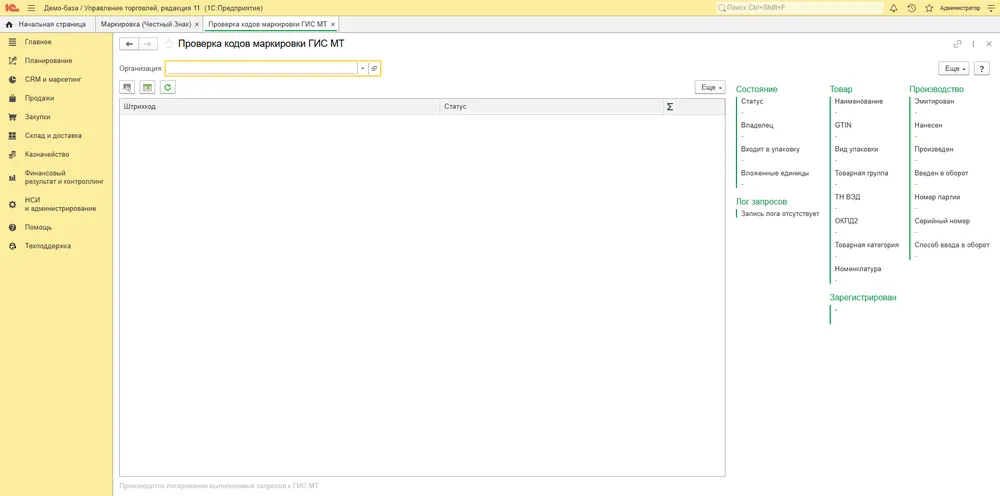The image size is (1000, 496).
Task: Click the Лог запросов heading
Action: click(x=761, y=201)
